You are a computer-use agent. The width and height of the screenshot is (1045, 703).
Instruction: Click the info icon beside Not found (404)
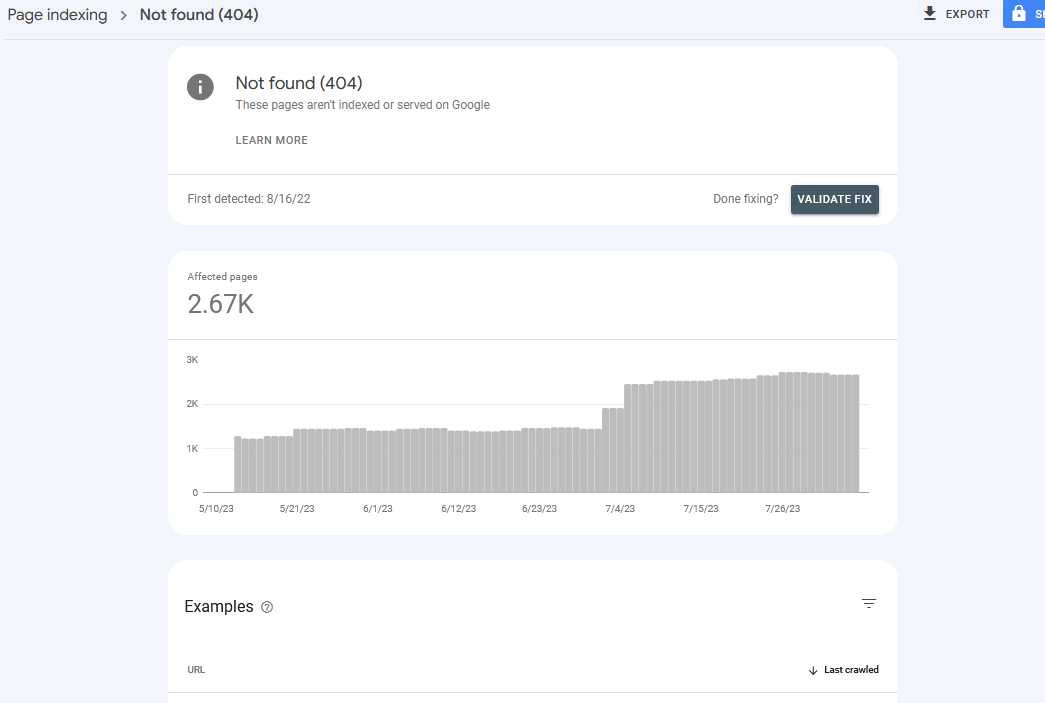pyautogui.click(x=200, y=87)
